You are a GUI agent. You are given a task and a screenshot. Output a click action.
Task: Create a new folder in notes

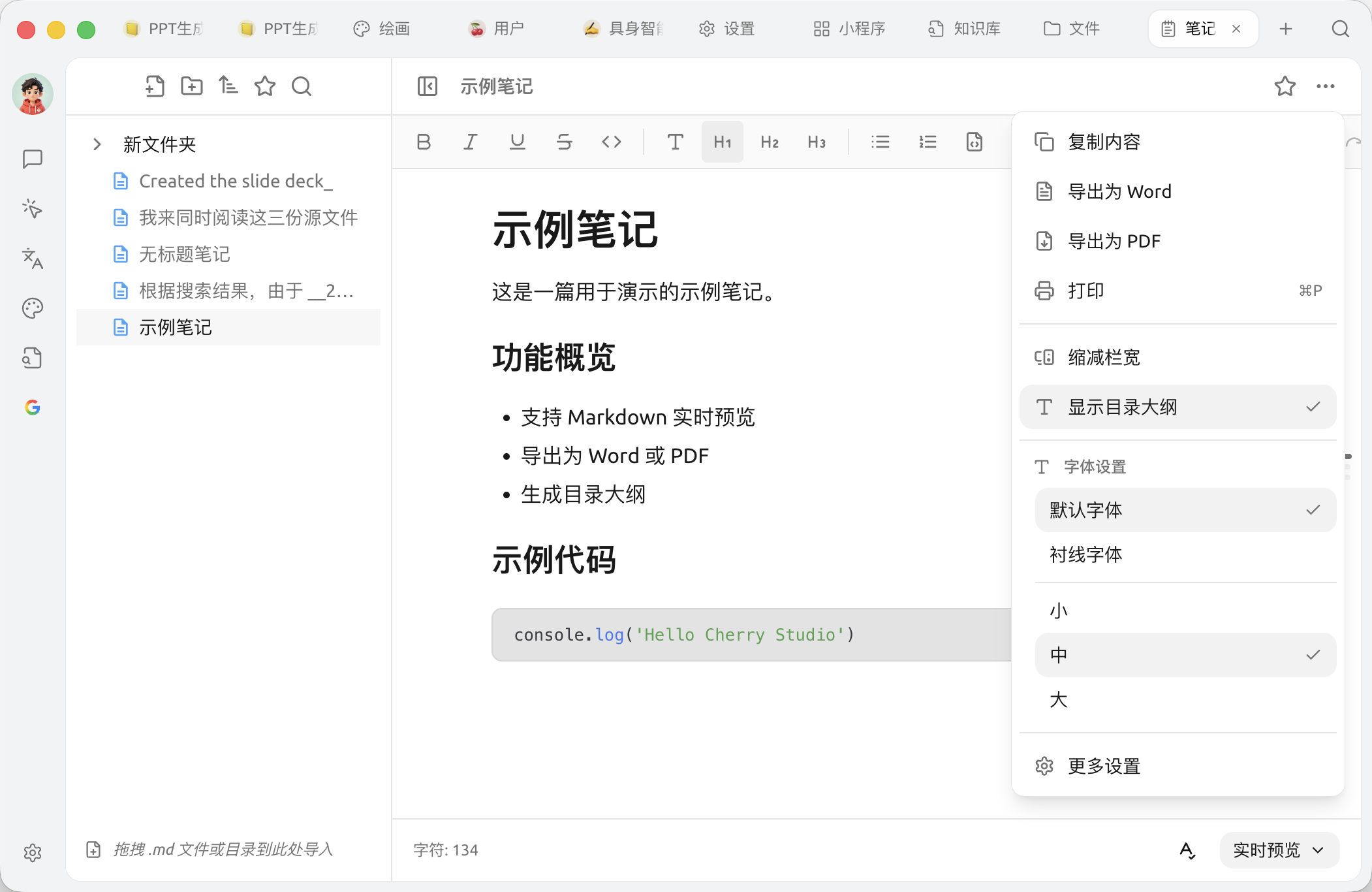coord(192,86)
